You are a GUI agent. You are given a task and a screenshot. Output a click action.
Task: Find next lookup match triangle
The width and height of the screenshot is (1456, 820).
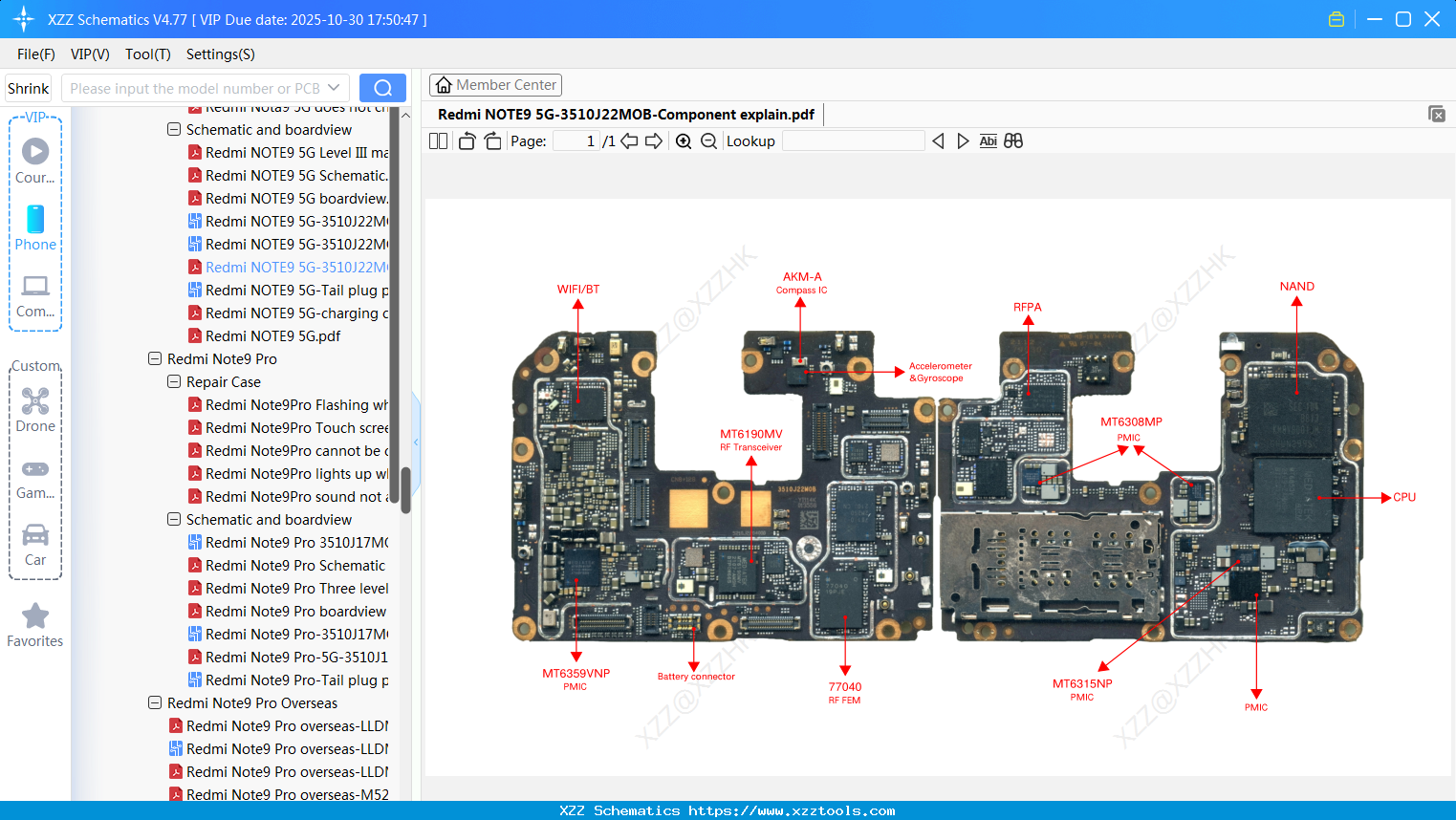point(963,141)
